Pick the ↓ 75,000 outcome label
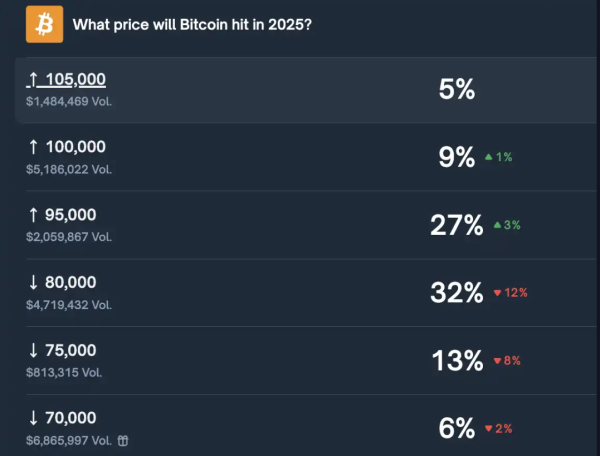This screenshot has width=600, height=456. (62, 350)
